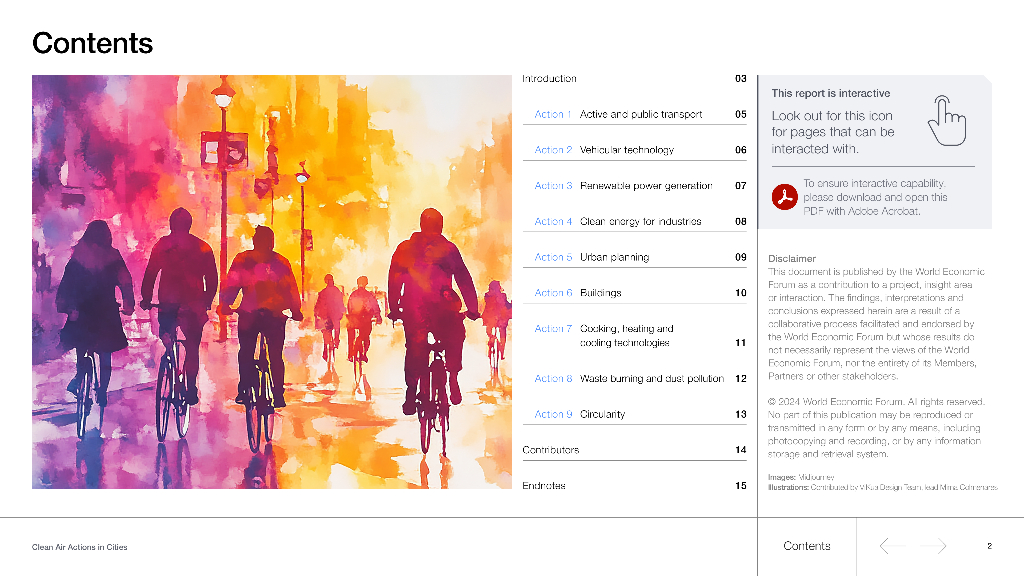This screenshot has width=1024, height=576.
Task: Click the page number 2 in footer
Action: pyautogui.click(x=989, y=546)
